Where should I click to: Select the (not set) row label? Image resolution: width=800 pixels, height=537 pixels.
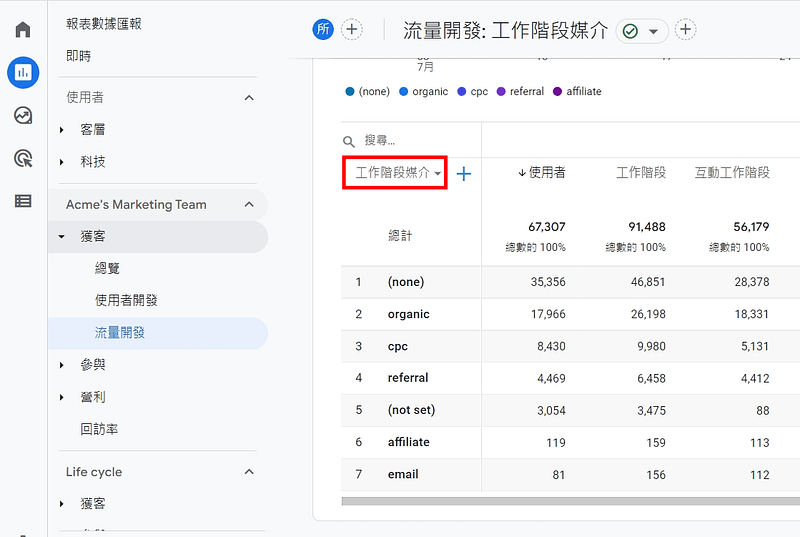click(411, 410)
